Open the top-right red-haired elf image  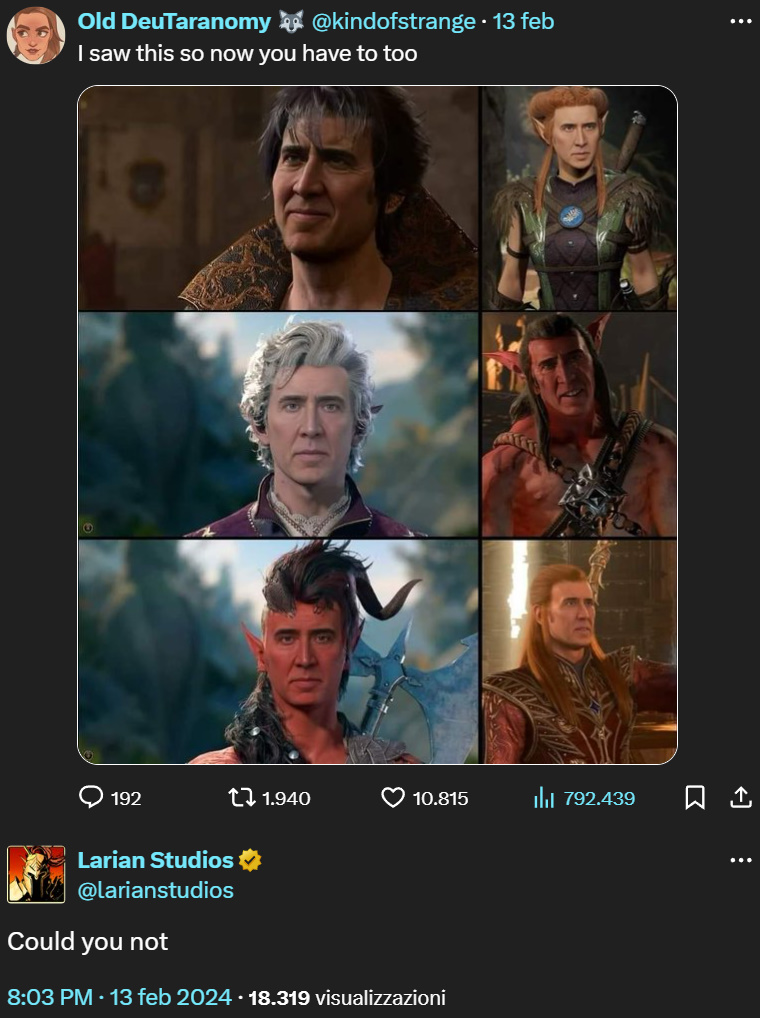tap(580, 198)
